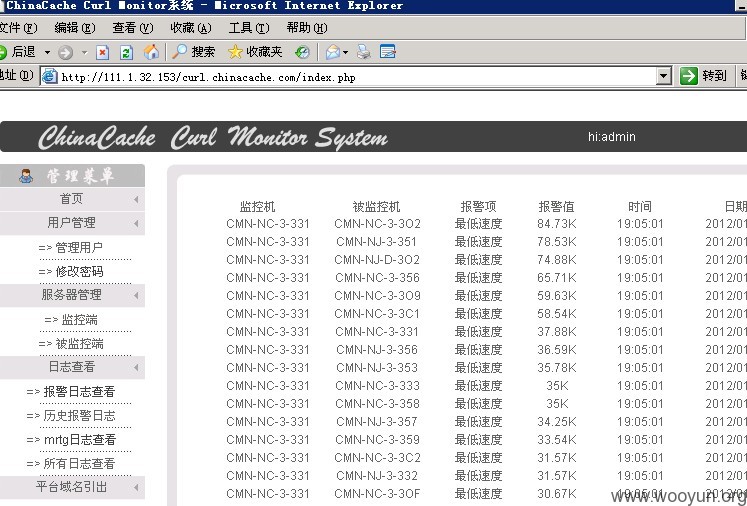The width and height of the screenshot is (747, 506).
Task: Select the 用户管理 sidebar heading
Action: pos(71,223)
